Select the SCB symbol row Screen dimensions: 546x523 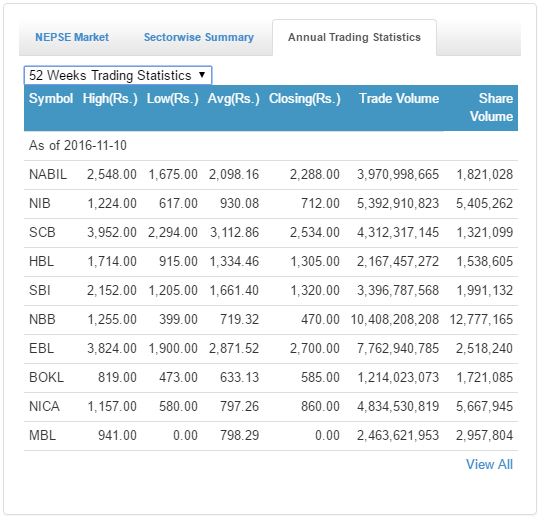(x=271, y=233)
